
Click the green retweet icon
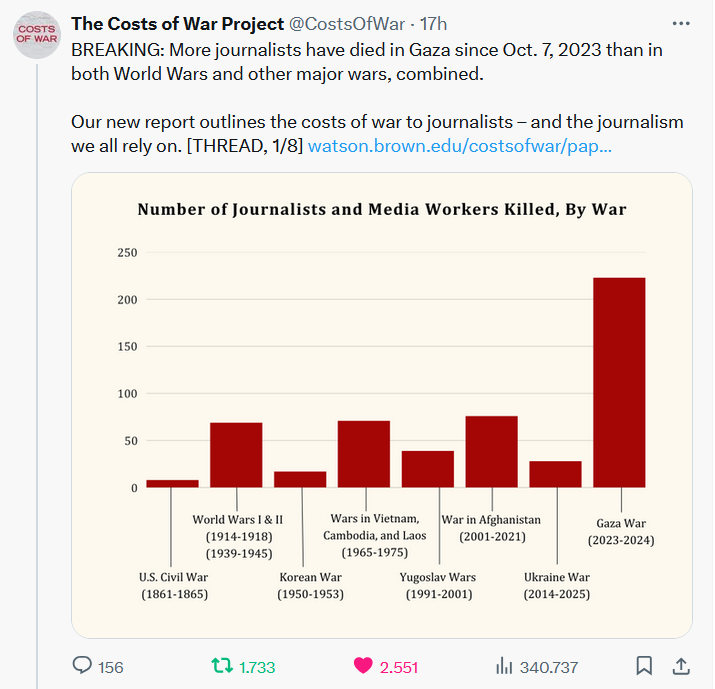(223, 666)
